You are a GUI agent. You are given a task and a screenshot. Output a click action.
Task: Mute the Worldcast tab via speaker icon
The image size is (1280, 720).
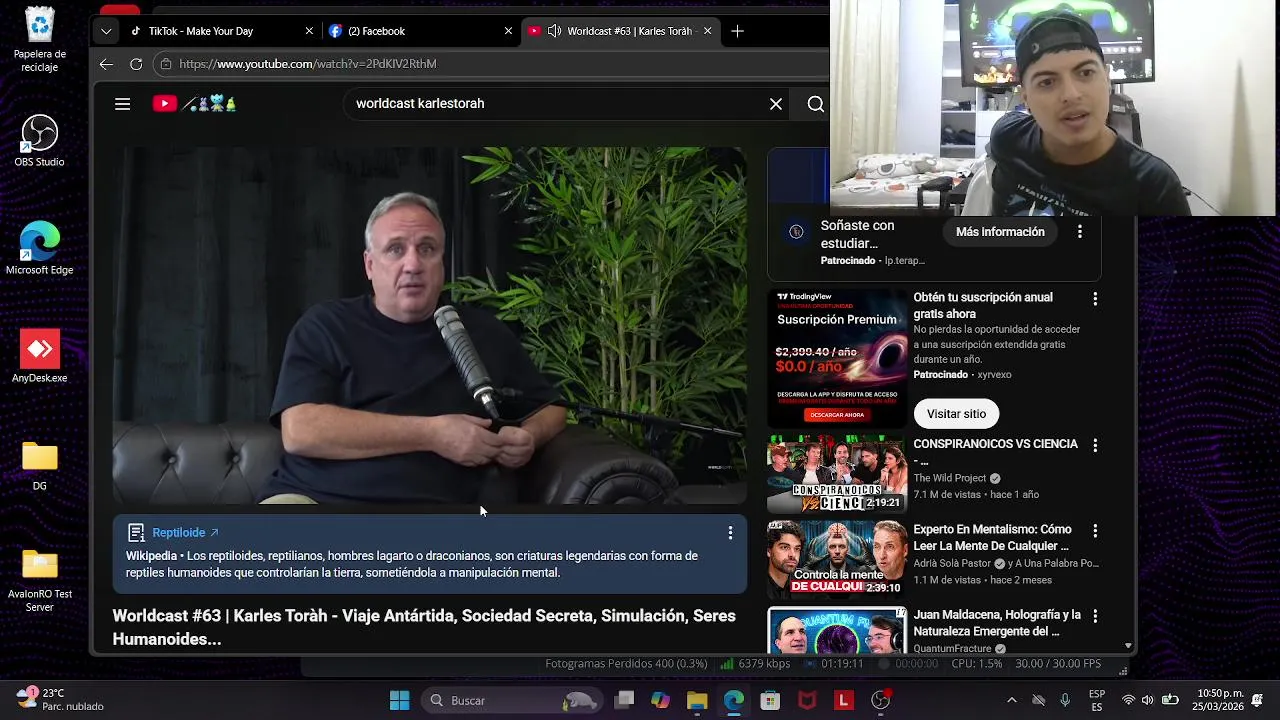point(555,31)
